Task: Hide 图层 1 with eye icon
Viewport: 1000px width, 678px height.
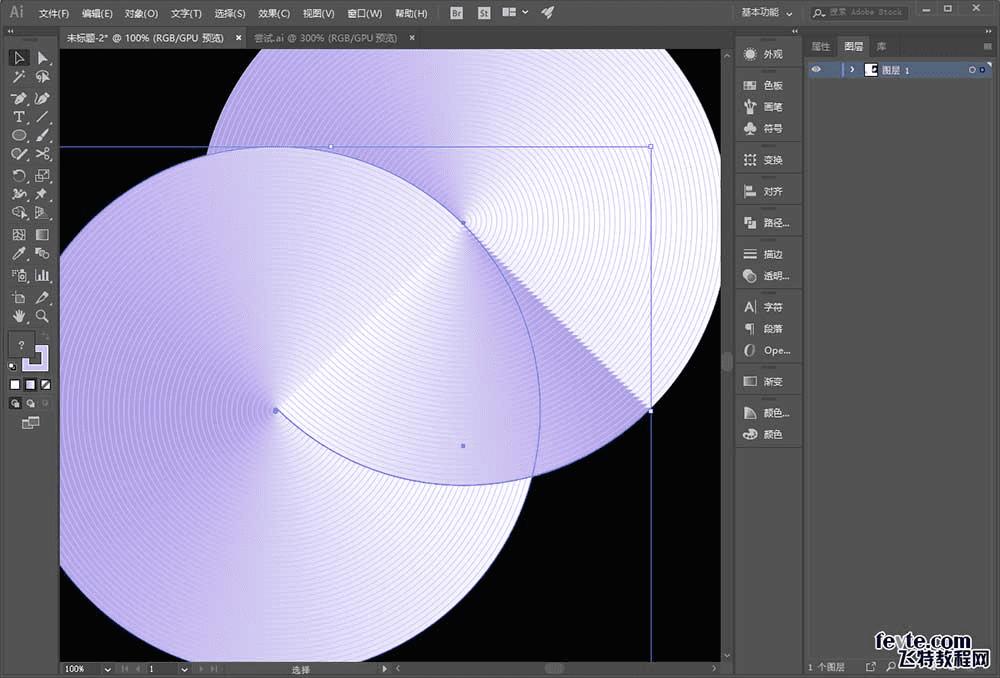Action: 816,70
